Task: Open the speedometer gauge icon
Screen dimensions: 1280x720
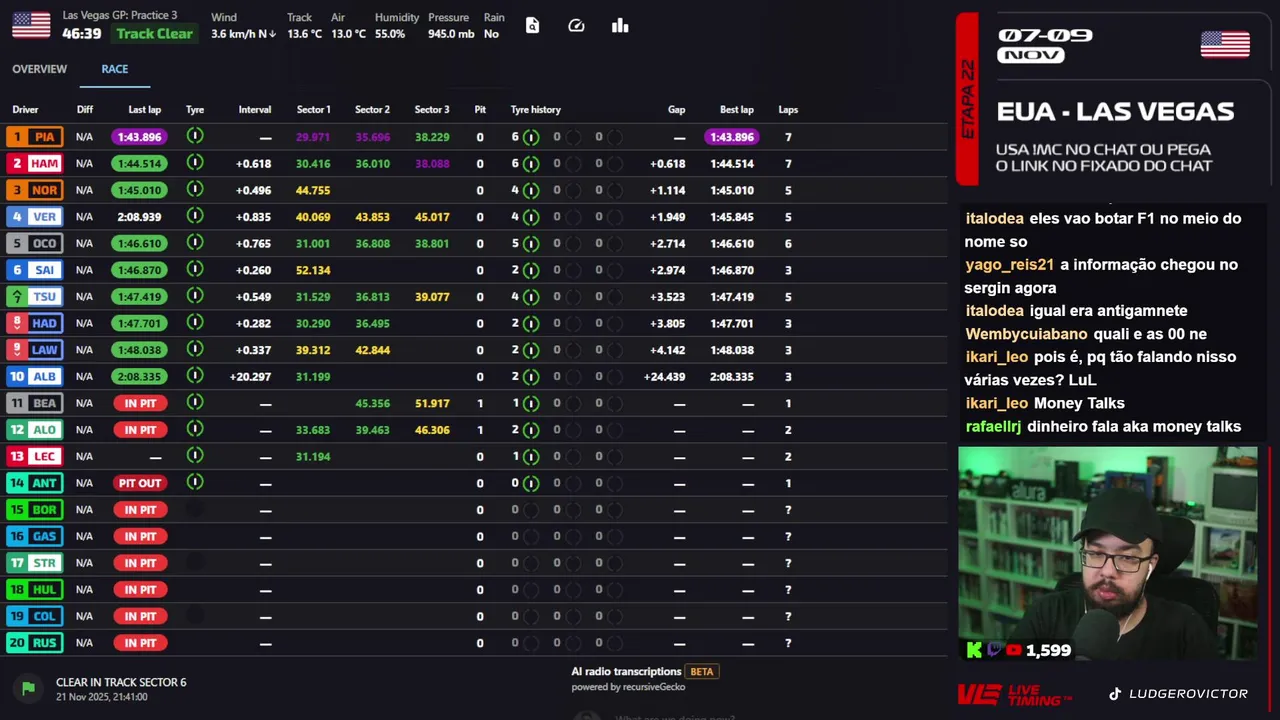Action: pyautogui.click(x=576, y=26)
